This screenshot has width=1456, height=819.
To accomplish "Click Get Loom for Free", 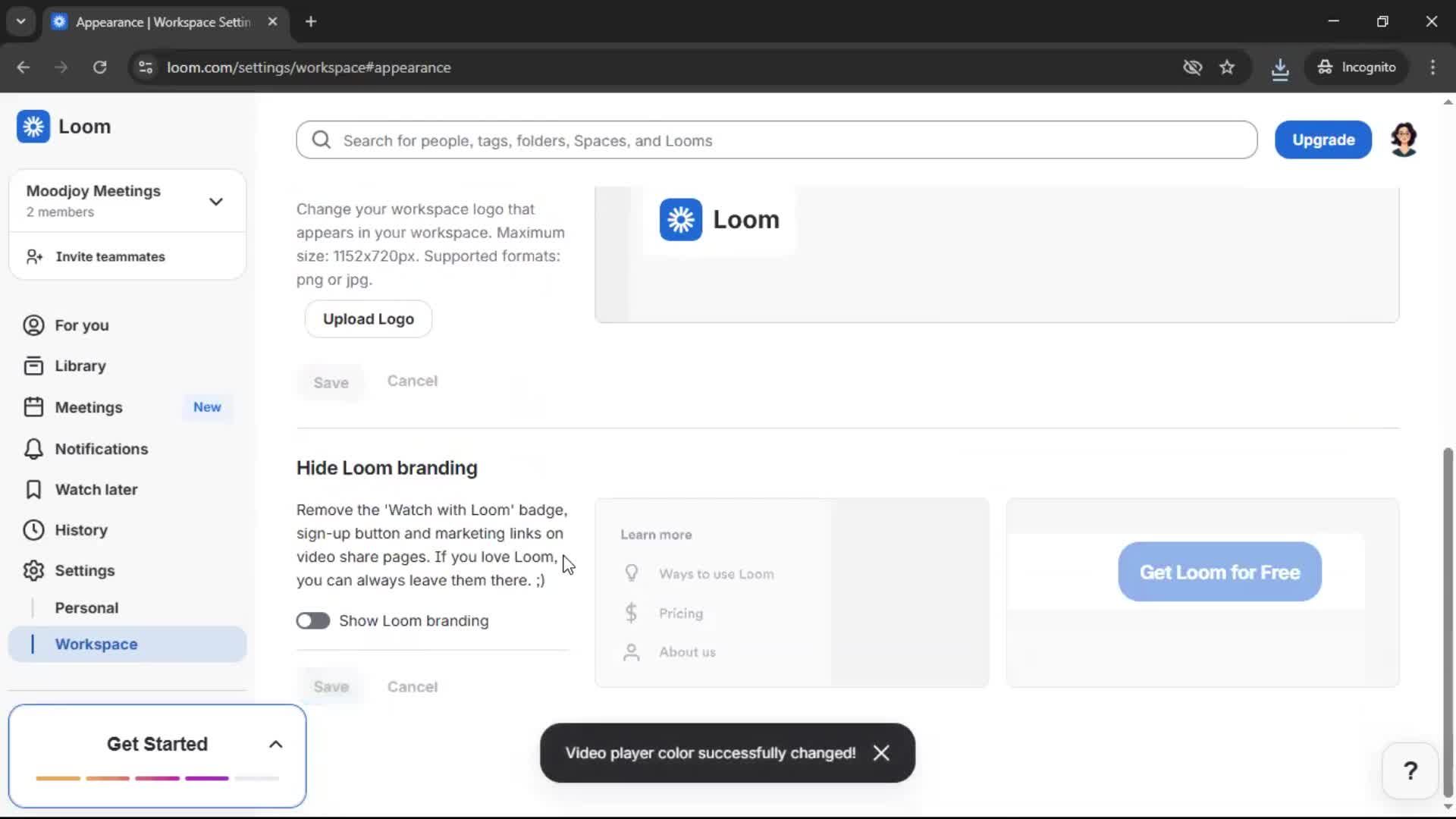I will (1218, 572).
